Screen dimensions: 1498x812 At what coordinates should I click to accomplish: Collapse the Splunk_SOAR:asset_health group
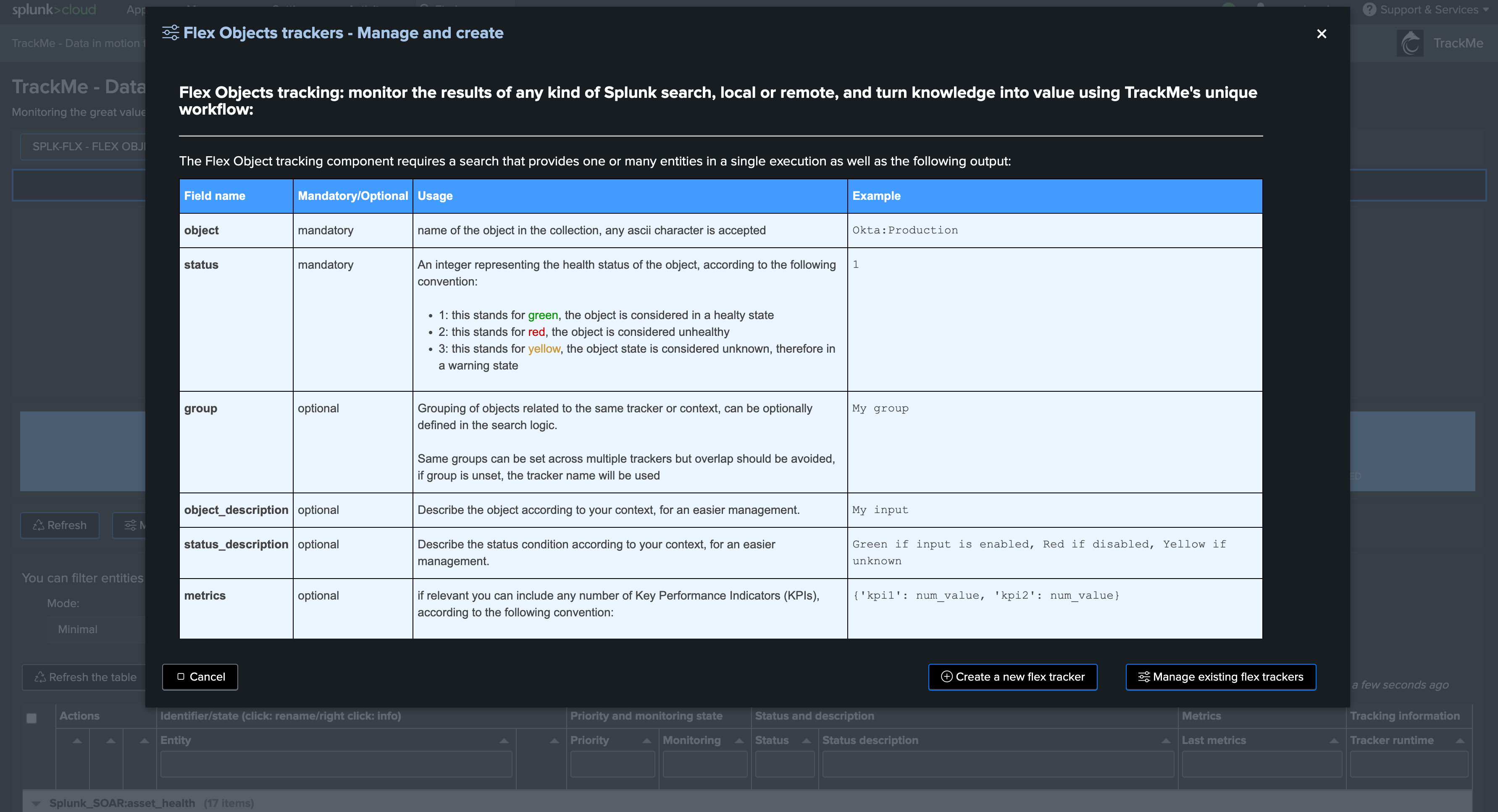point(36,803)
